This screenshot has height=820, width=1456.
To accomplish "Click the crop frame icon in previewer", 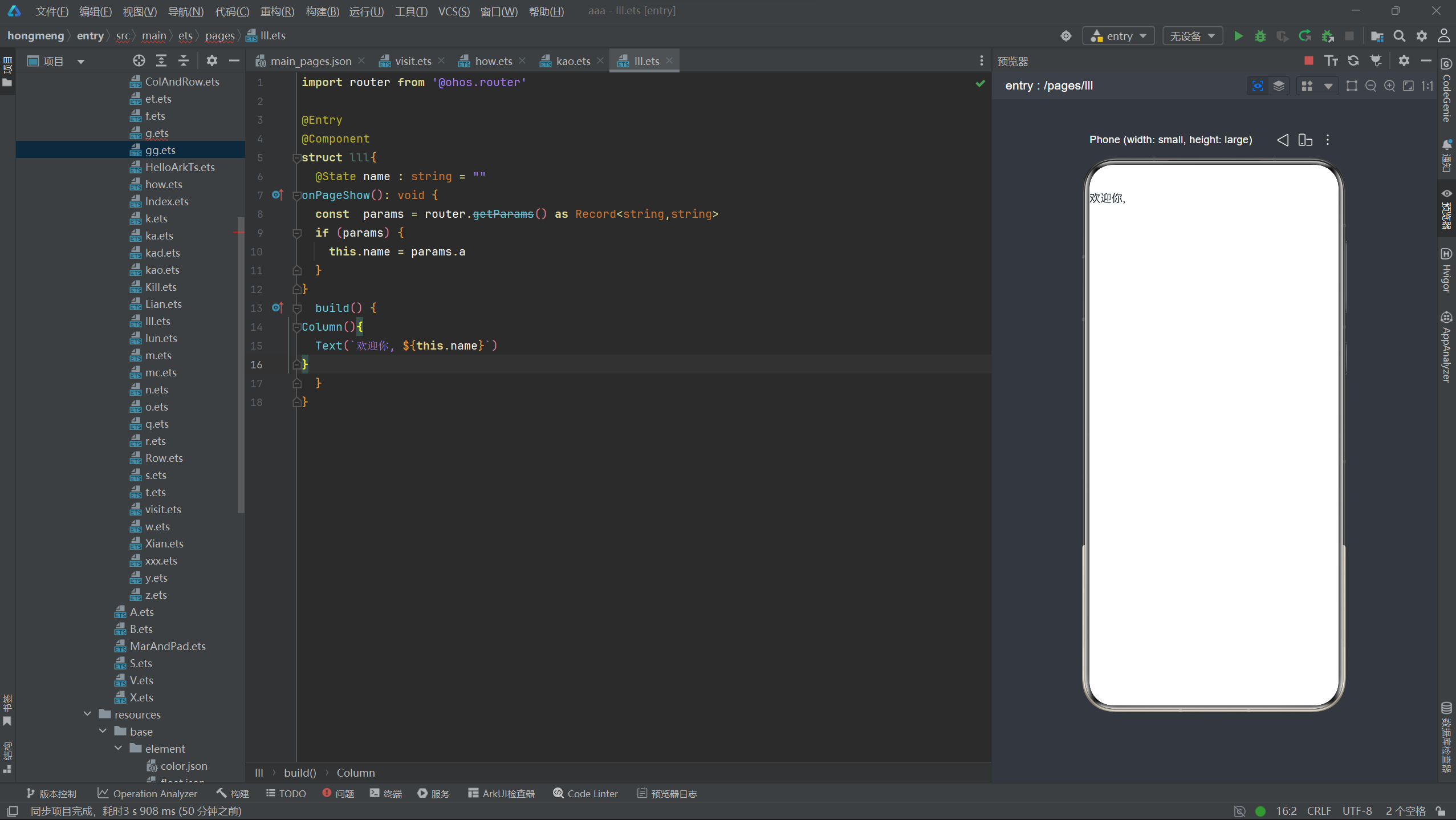I will click(1352, 86).
